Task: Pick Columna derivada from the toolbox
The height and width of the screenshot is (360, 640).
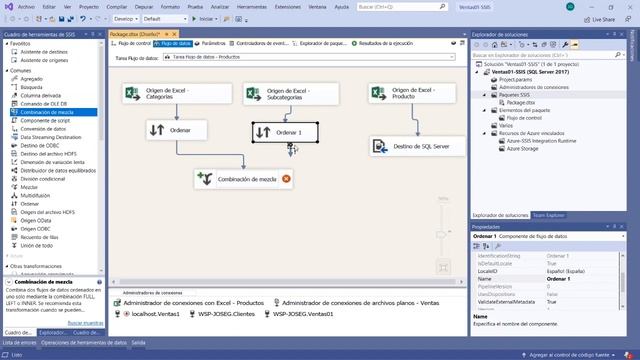Action: coord(40,96)
